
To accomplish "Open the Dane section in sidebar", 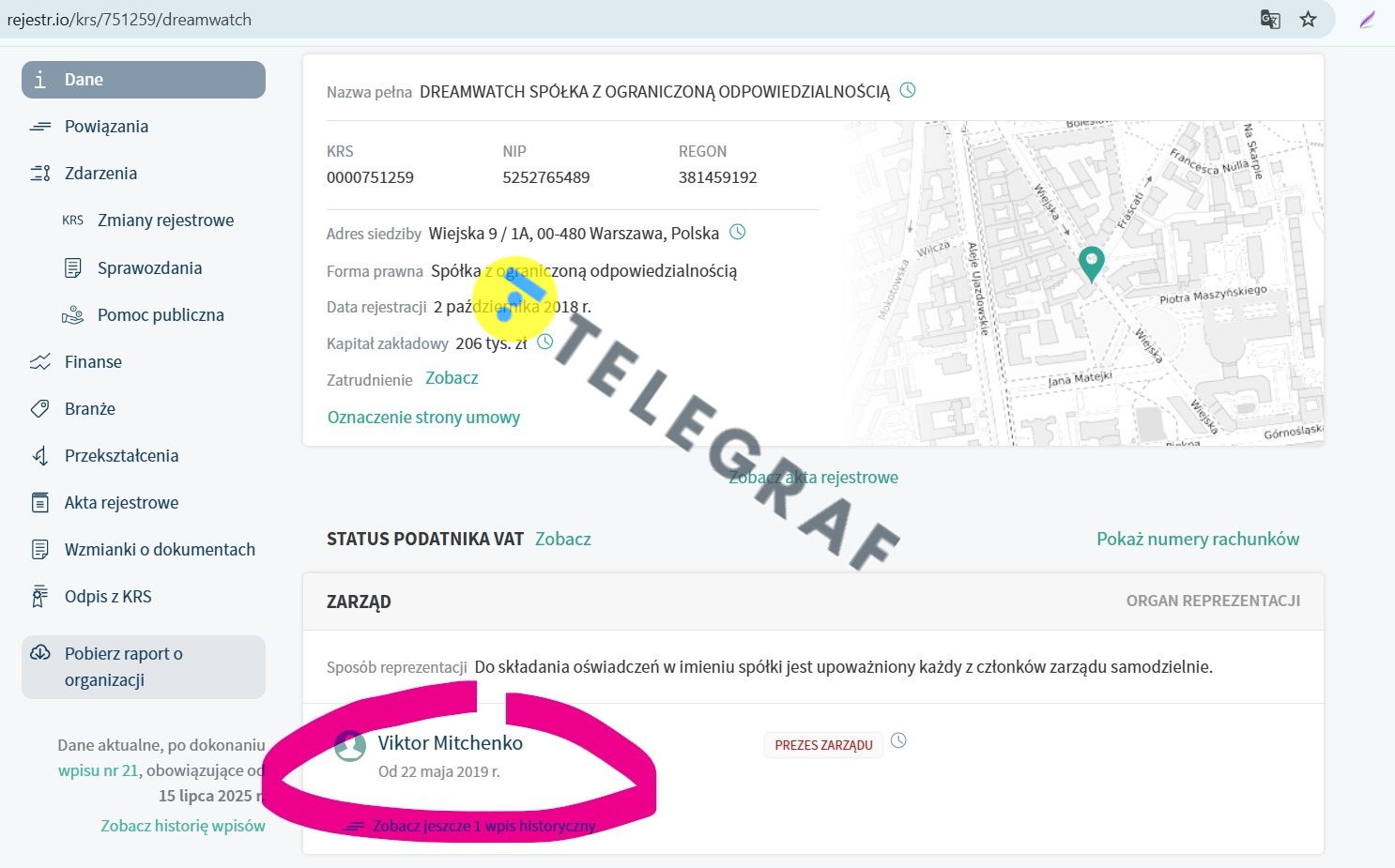I will (144, 80).
